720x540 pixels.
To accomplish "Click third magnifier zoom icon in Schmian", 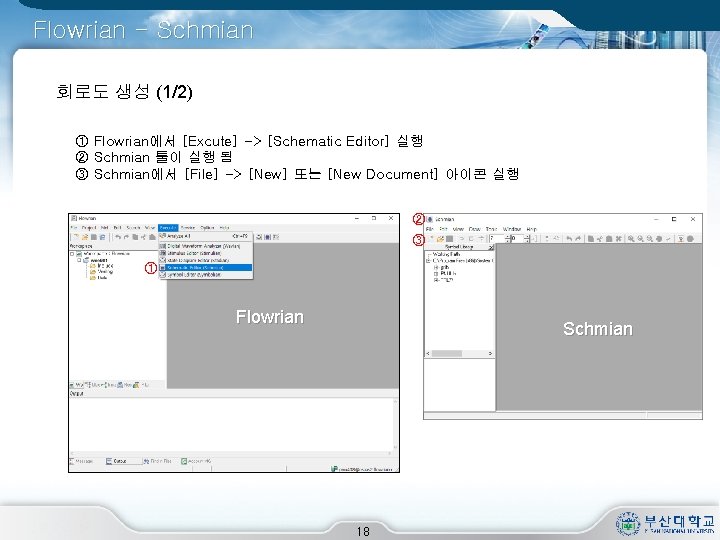I will pos(649,239).
